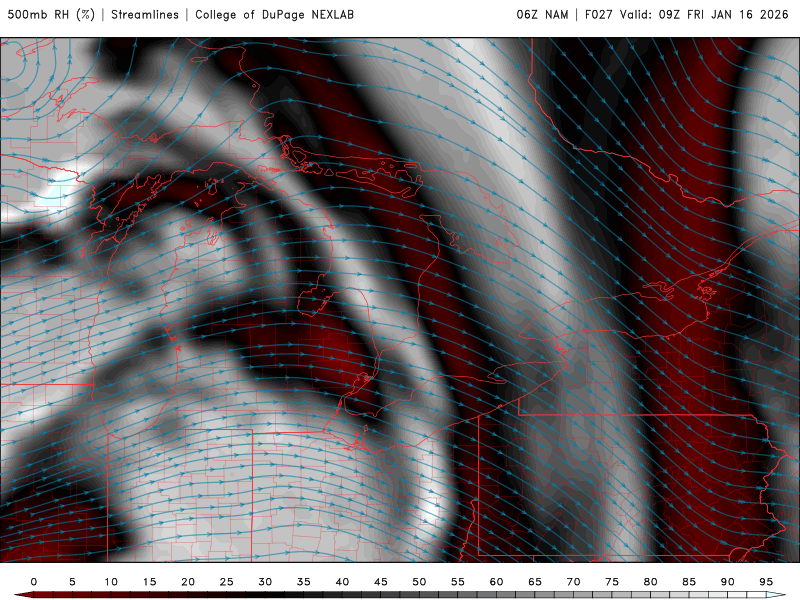Viewport: 800px width, 600px height.
Task: Click the "F027" forecast hour text
Action: (x=598, y=14)
